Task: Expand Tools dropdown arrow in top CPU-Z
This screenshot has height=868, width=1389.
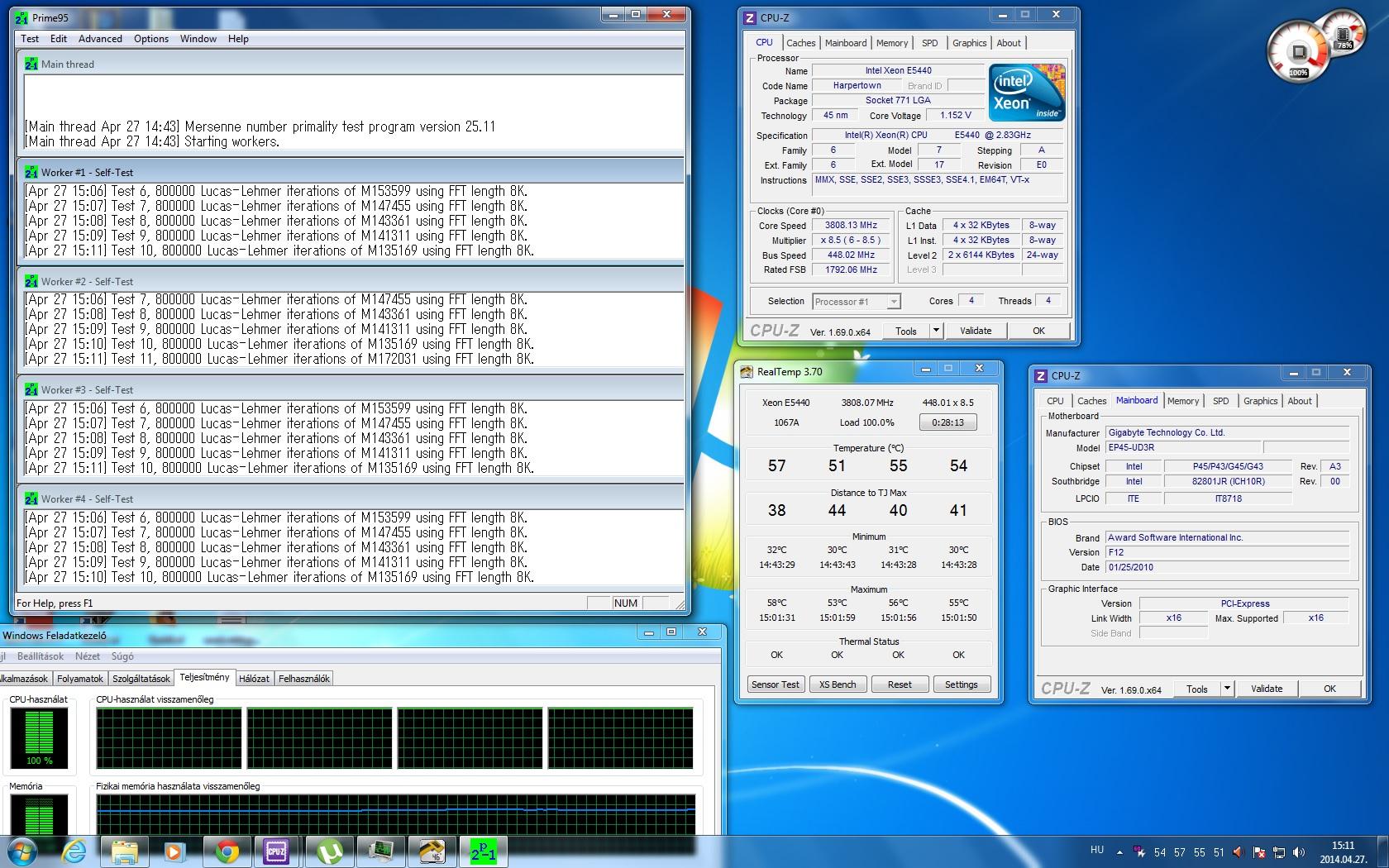Action: (x=936, y=331)
